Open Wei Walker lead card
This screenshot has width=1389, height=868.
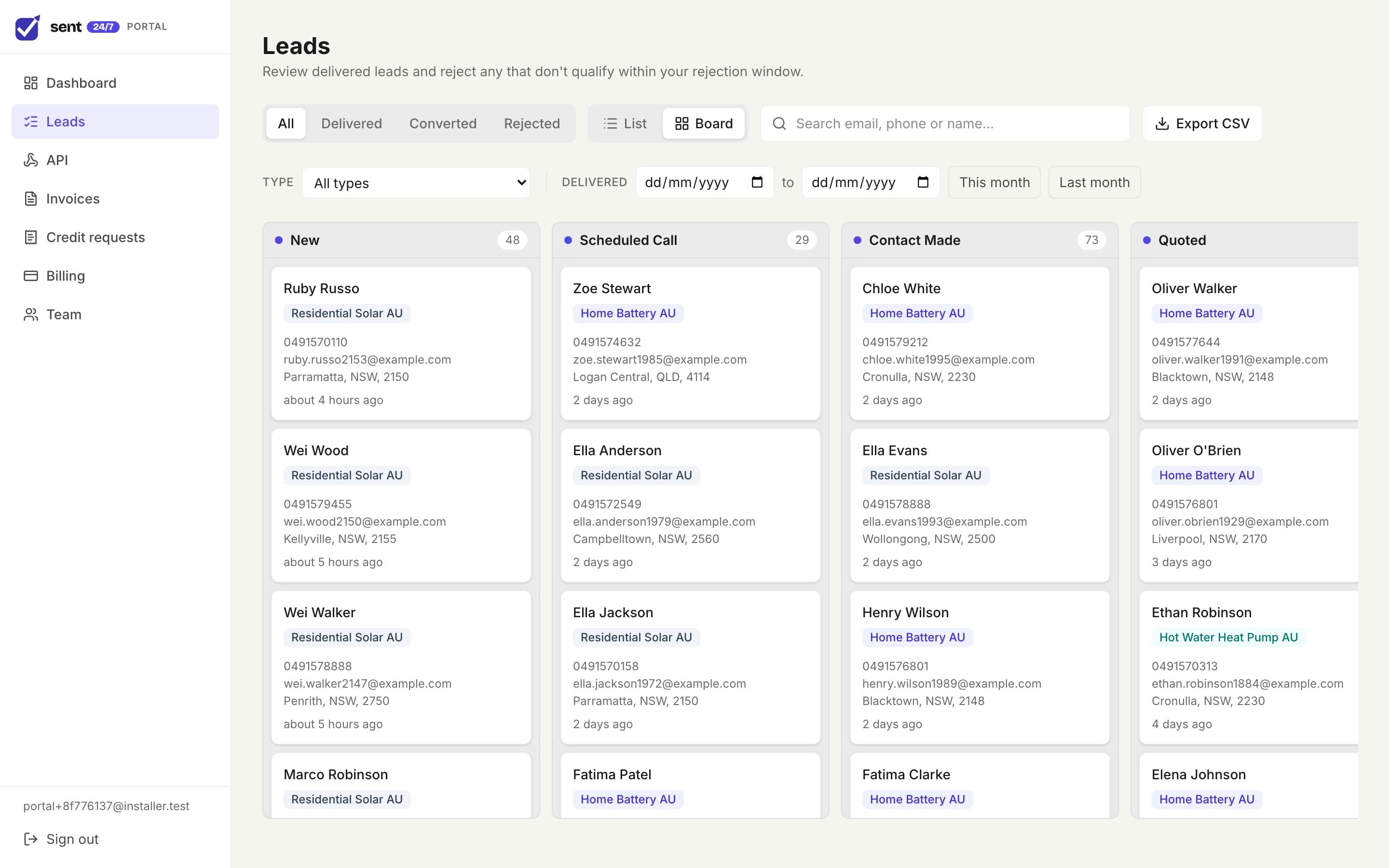pyautogui.click(x=401, y=667)
